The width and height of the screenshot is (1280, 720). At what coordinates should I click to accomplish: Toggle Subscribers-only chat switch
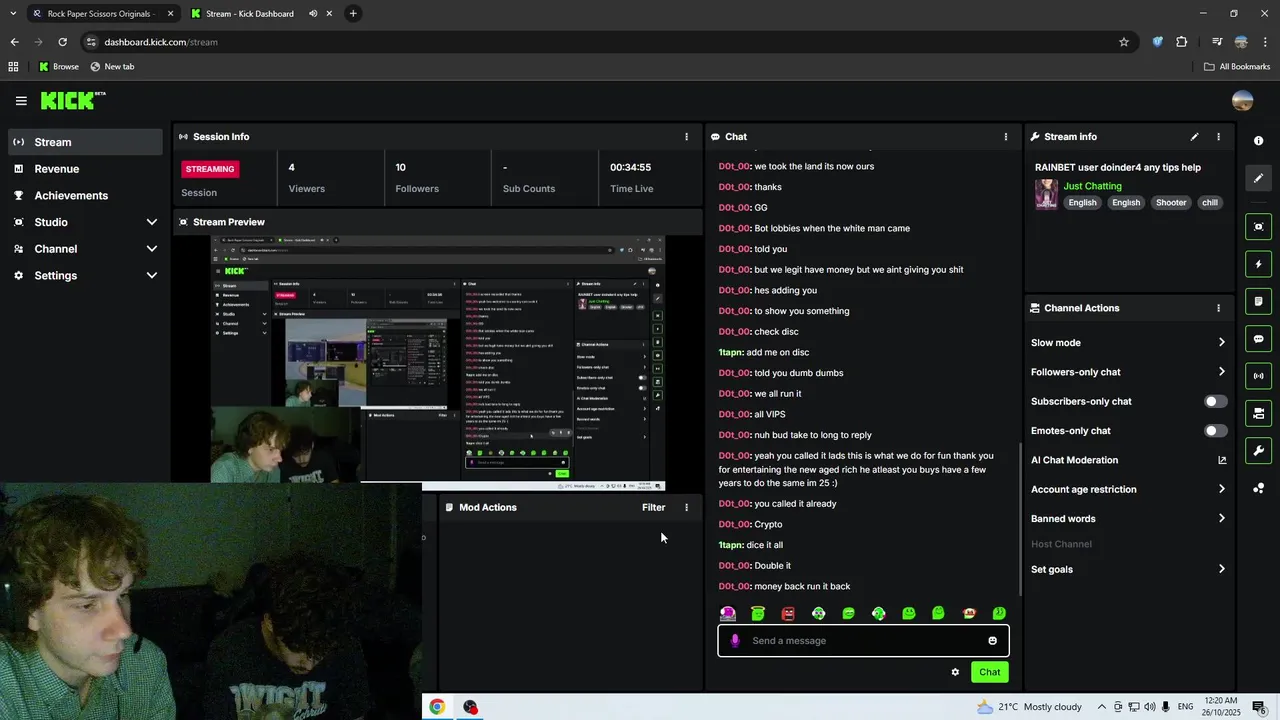pos(1215,401)
